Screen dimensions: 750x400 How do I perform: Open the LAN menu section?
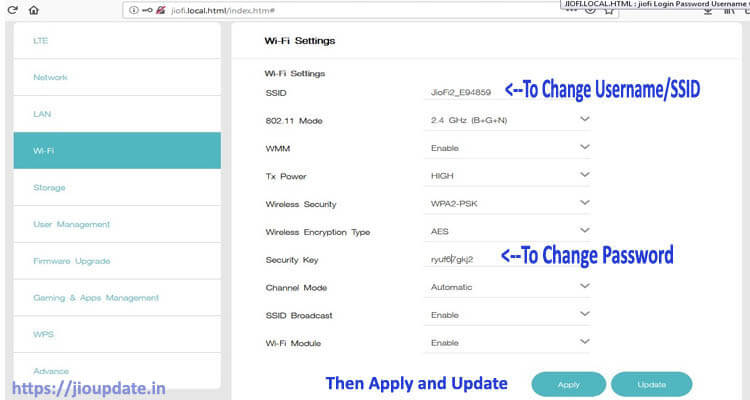[117, 114]
